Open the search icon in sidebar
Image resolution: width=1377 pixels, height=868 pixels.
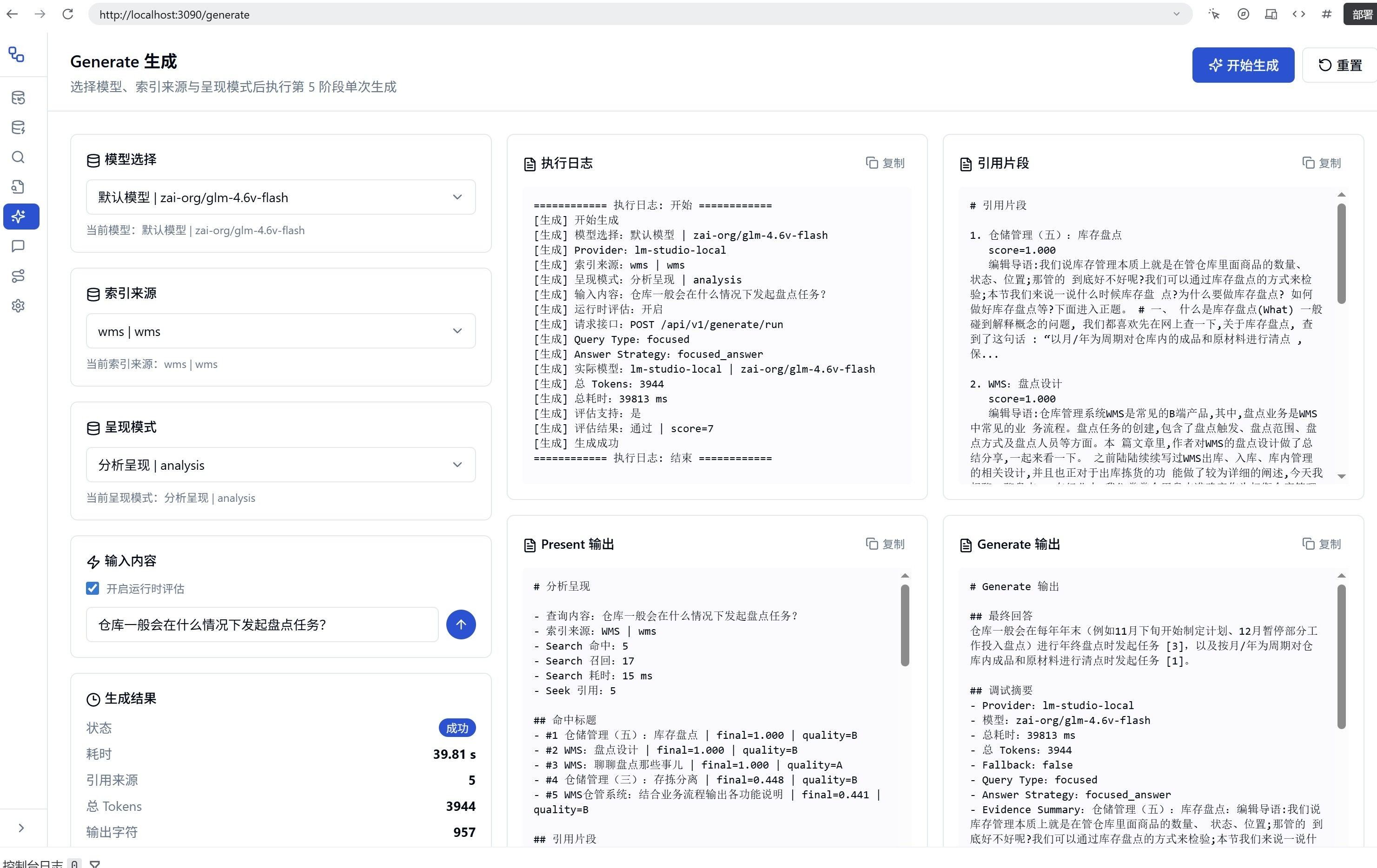[18, 157]
